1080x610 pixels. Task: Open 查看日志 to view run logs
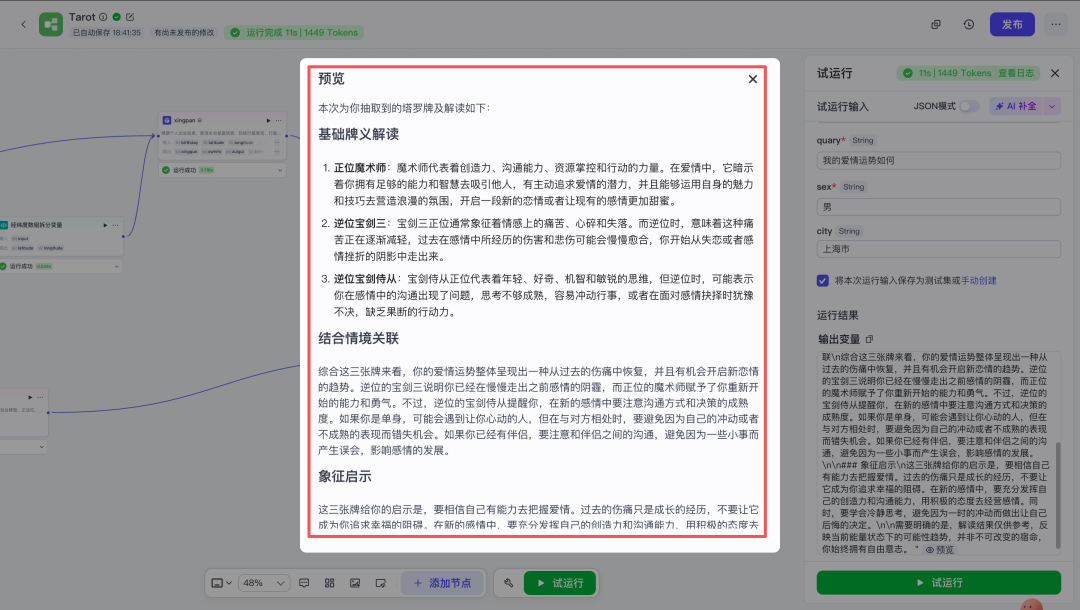click(1017, 73)
